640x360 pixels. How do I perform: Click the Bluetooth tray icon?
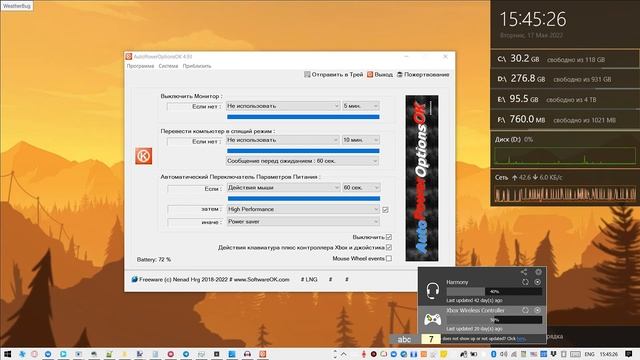click(493, 354)
